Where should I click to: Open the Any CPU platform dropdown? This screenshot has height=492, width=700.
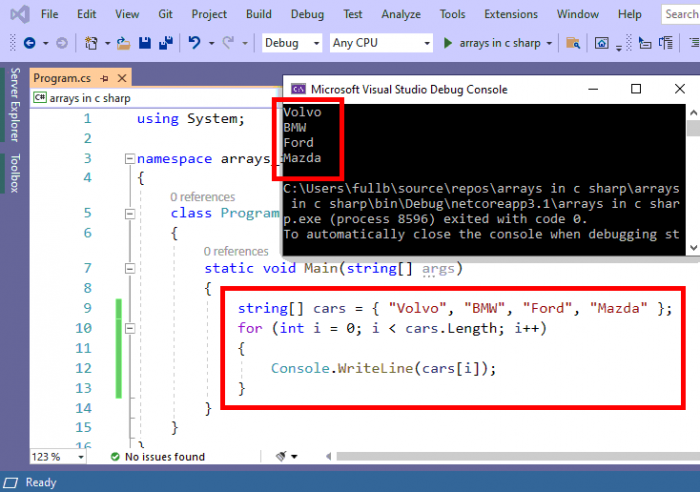tap(381, 43)
